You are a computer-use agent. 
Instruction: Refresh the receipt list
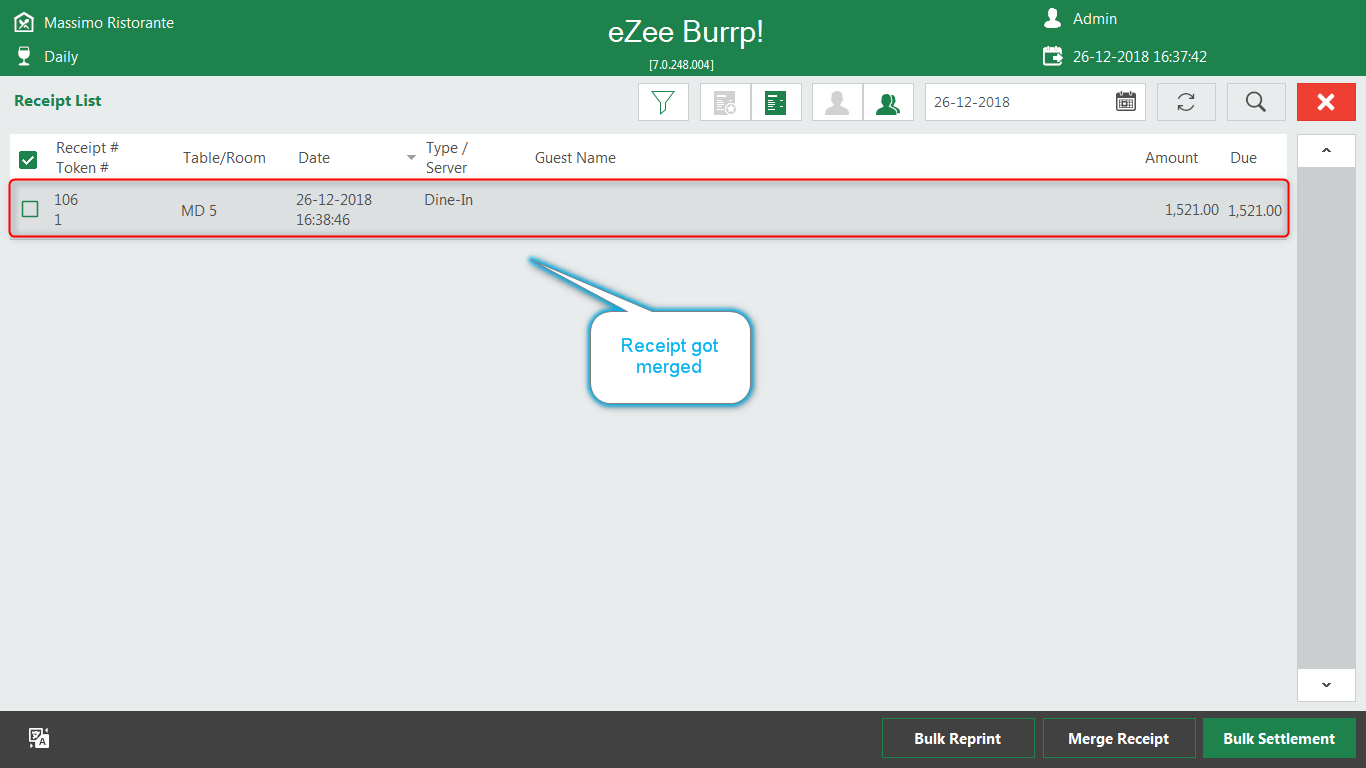pyautogui.click(x=1186, y=102)
